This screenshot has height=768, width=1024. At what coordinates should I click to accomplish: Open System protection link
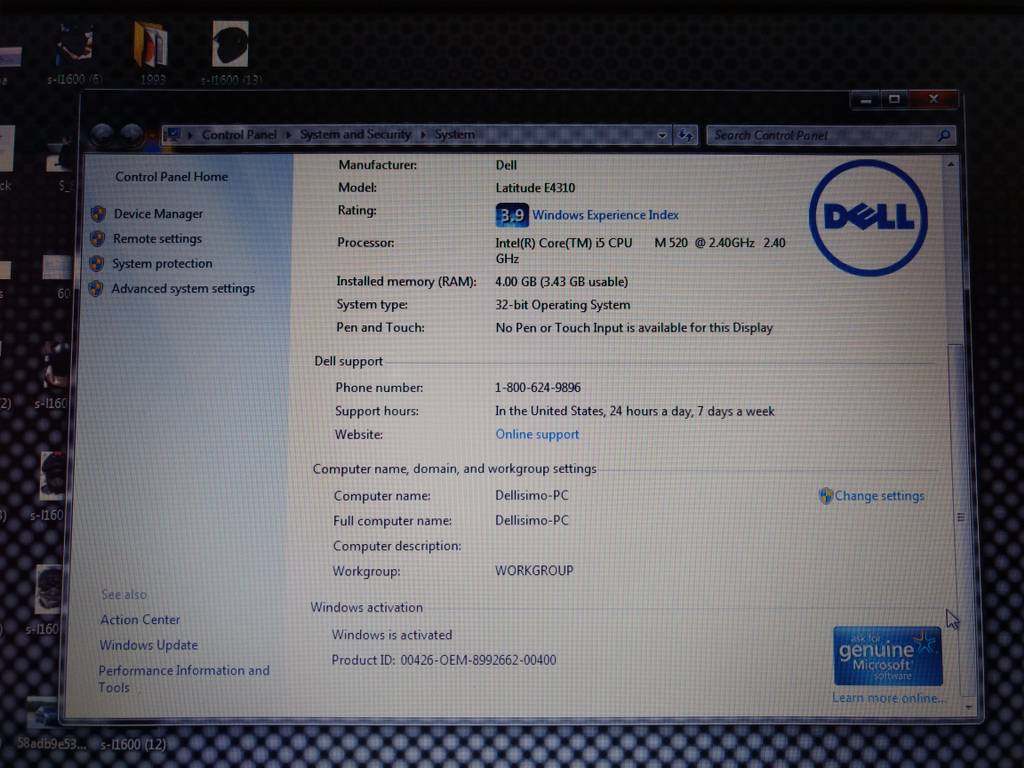tap(162, 263)
